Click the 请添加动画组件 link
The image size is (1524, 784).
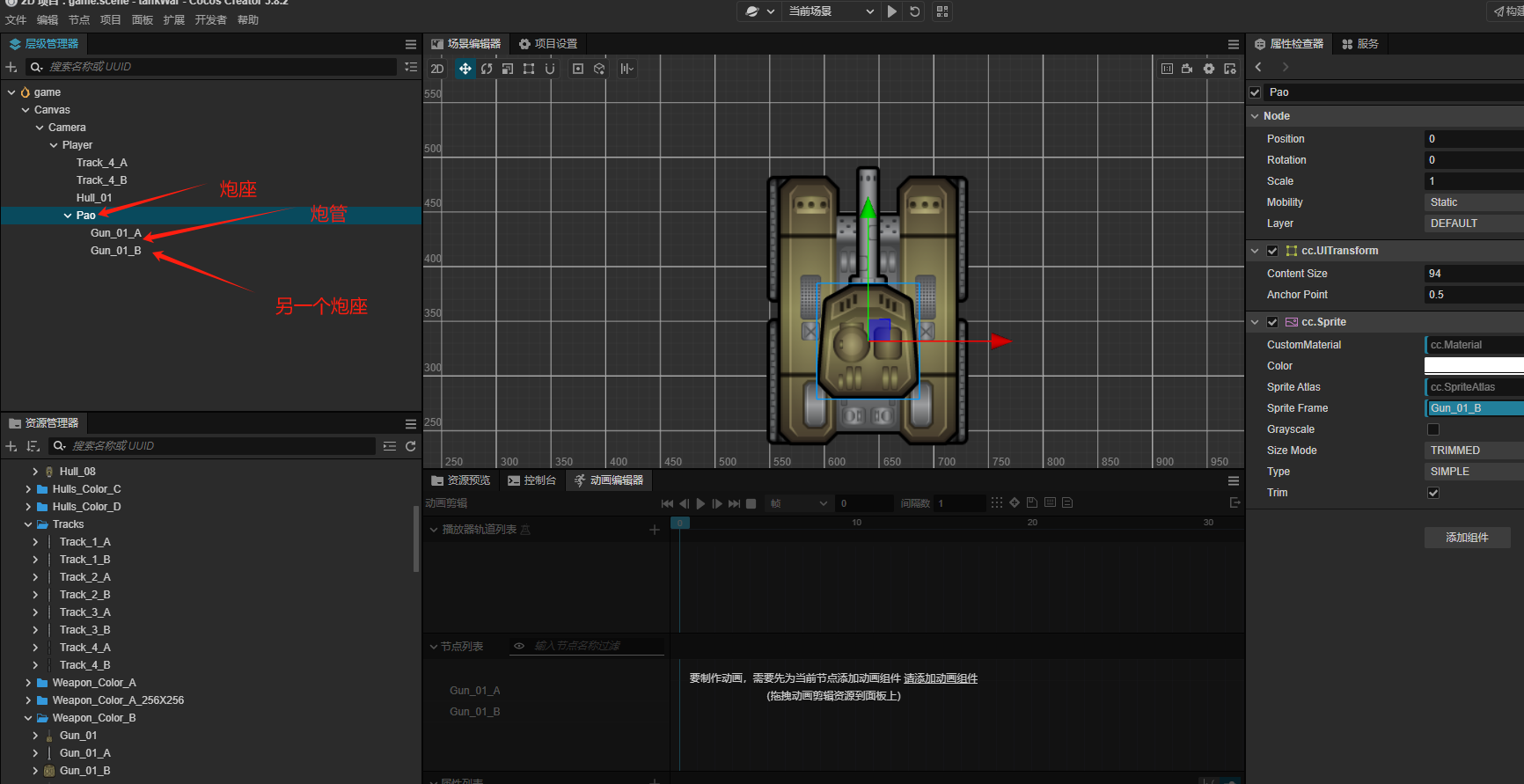tap(941, 678)
